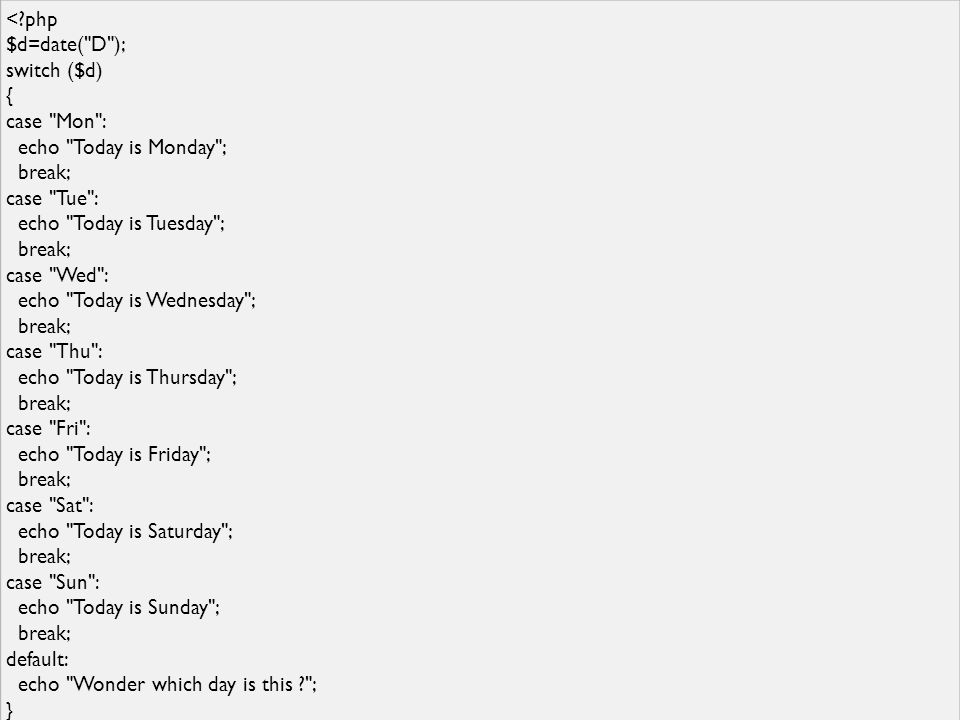Click the break; line under Sunday
960x720 pixels.
pyautogui.click(x=44, y=633)
